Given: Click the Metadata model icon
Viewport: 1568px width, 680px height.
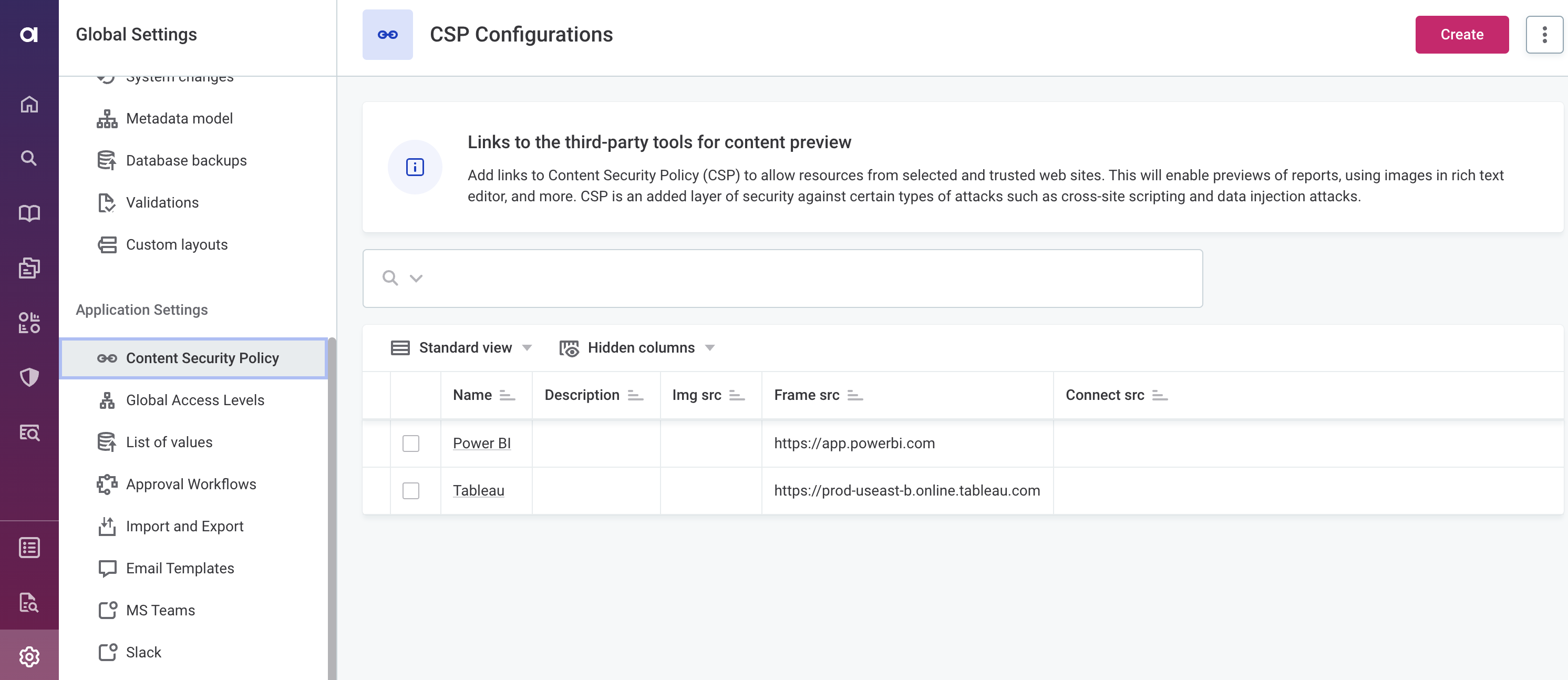Looking at the screenshot, I should click(107, 118).
